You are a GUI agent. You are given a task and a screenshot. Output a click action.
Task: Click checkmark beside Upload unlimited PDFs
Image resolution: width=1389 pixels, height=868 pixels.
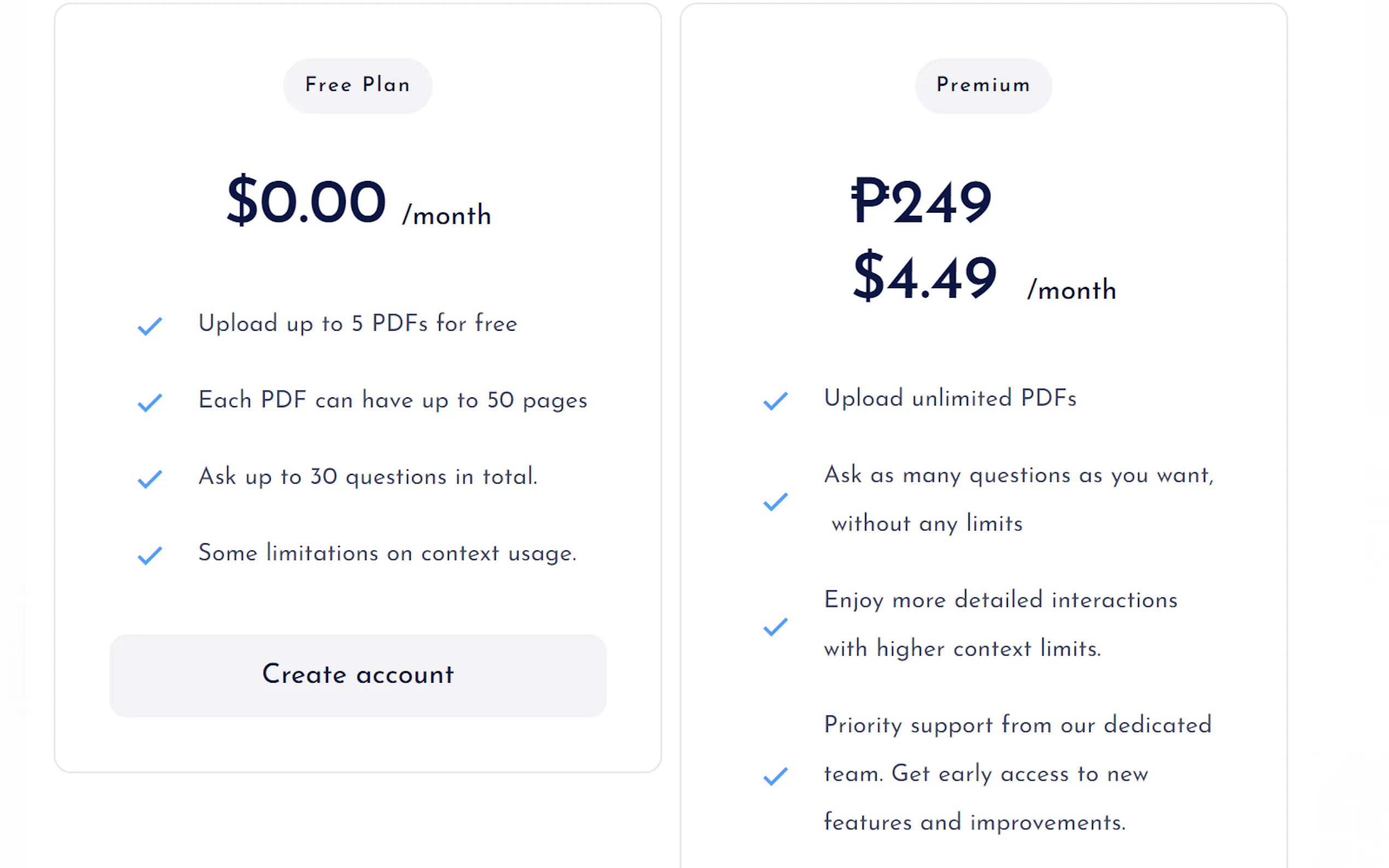(775, 400)
